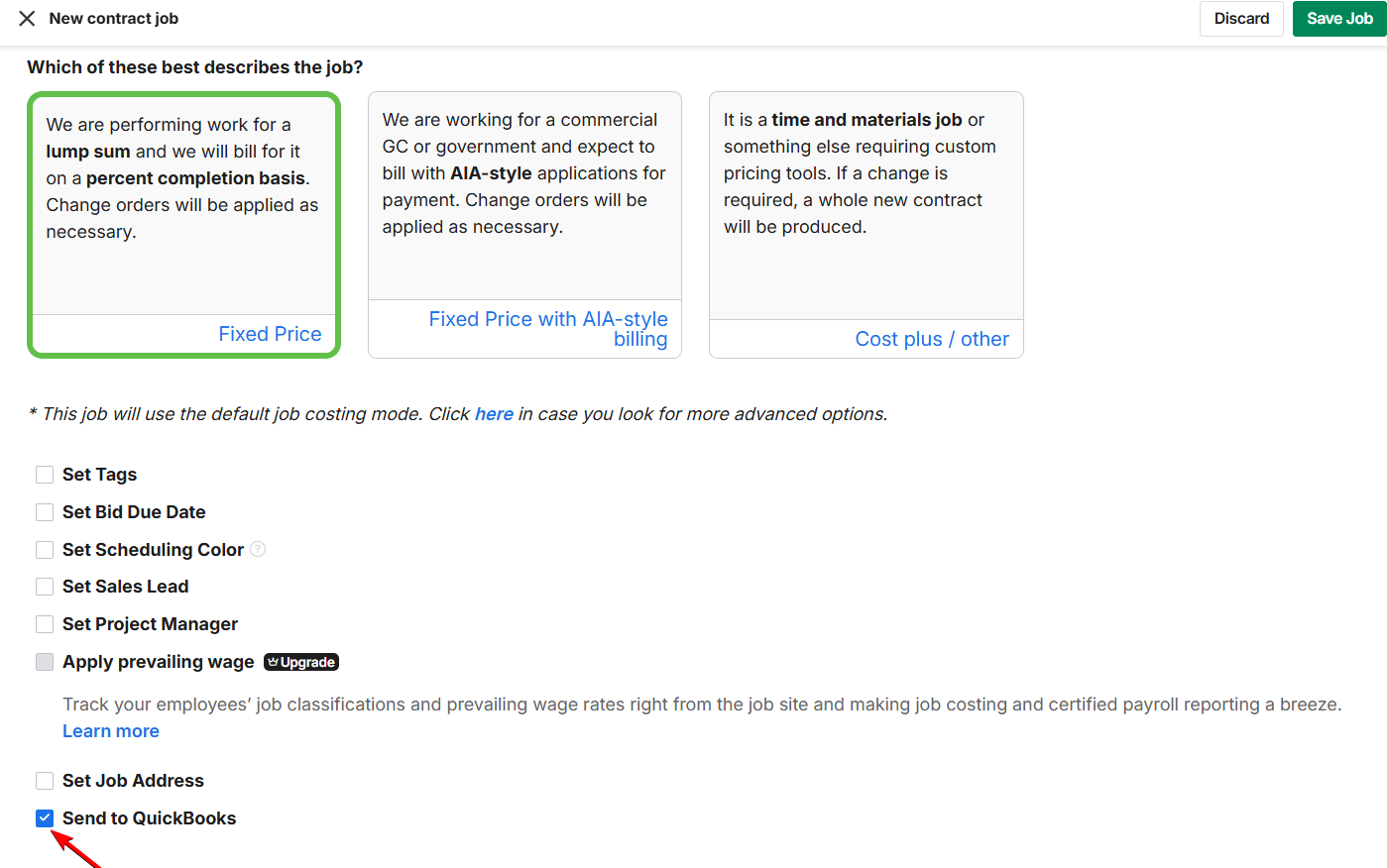Enable the Set Tags checkbox
The width and height of the screenshot is (1387, 868).
(45, 475)
